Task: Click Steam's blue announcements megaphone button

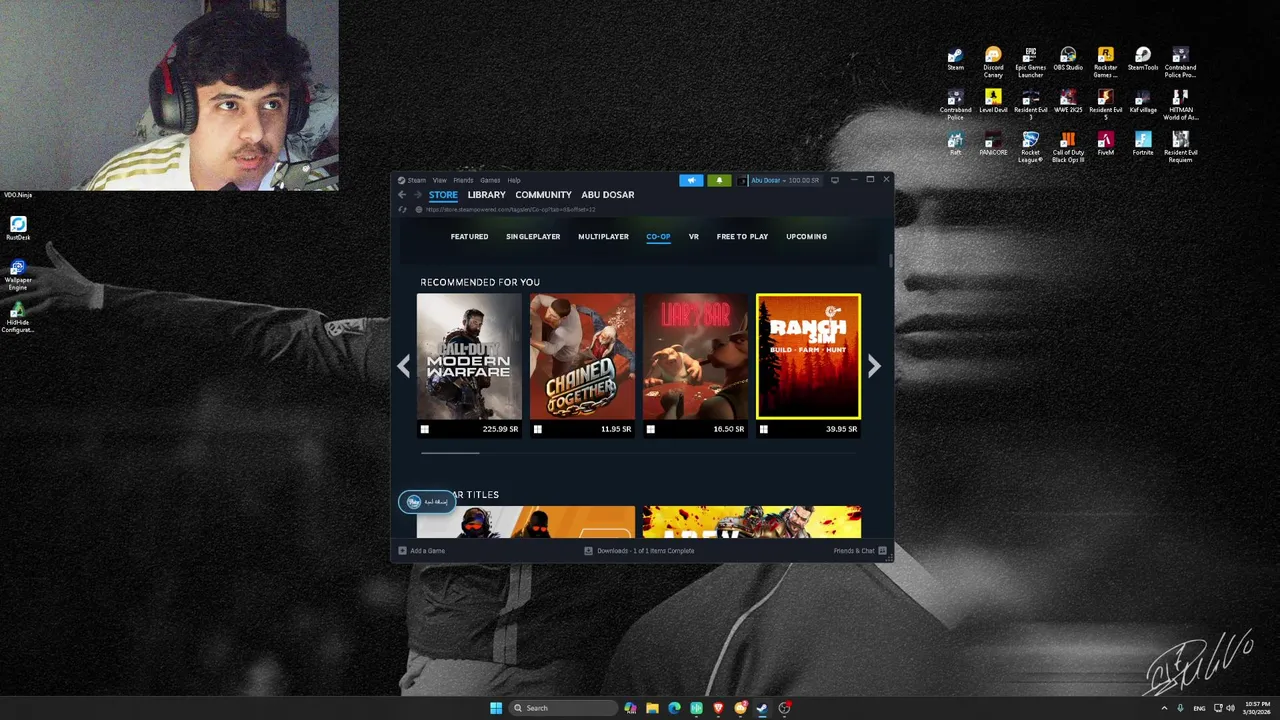Action: (x=691, y=180)
